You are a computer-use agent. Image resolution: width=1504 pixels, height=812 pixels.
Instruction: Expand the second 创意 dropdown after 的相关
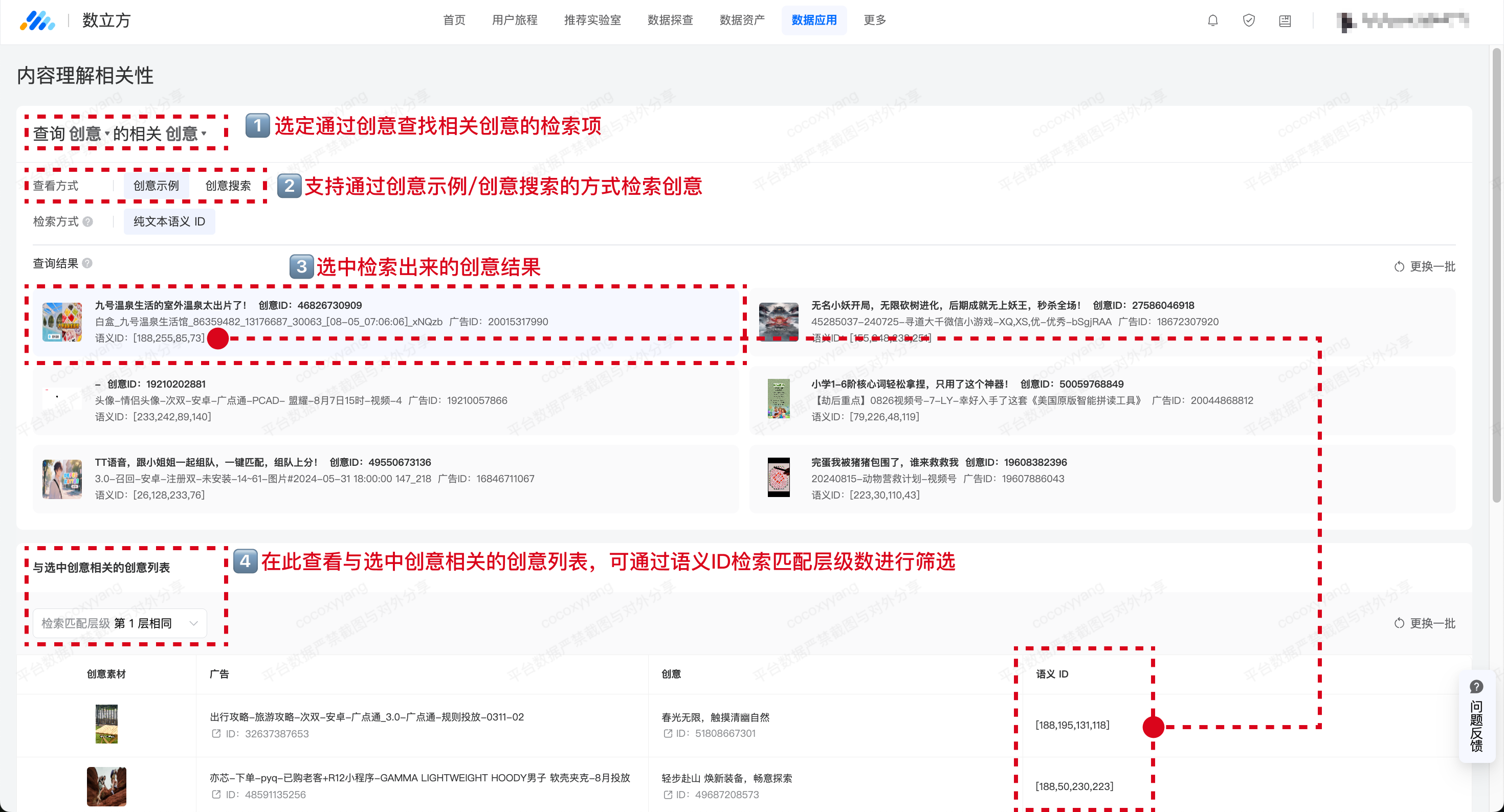tap(186, 133)
